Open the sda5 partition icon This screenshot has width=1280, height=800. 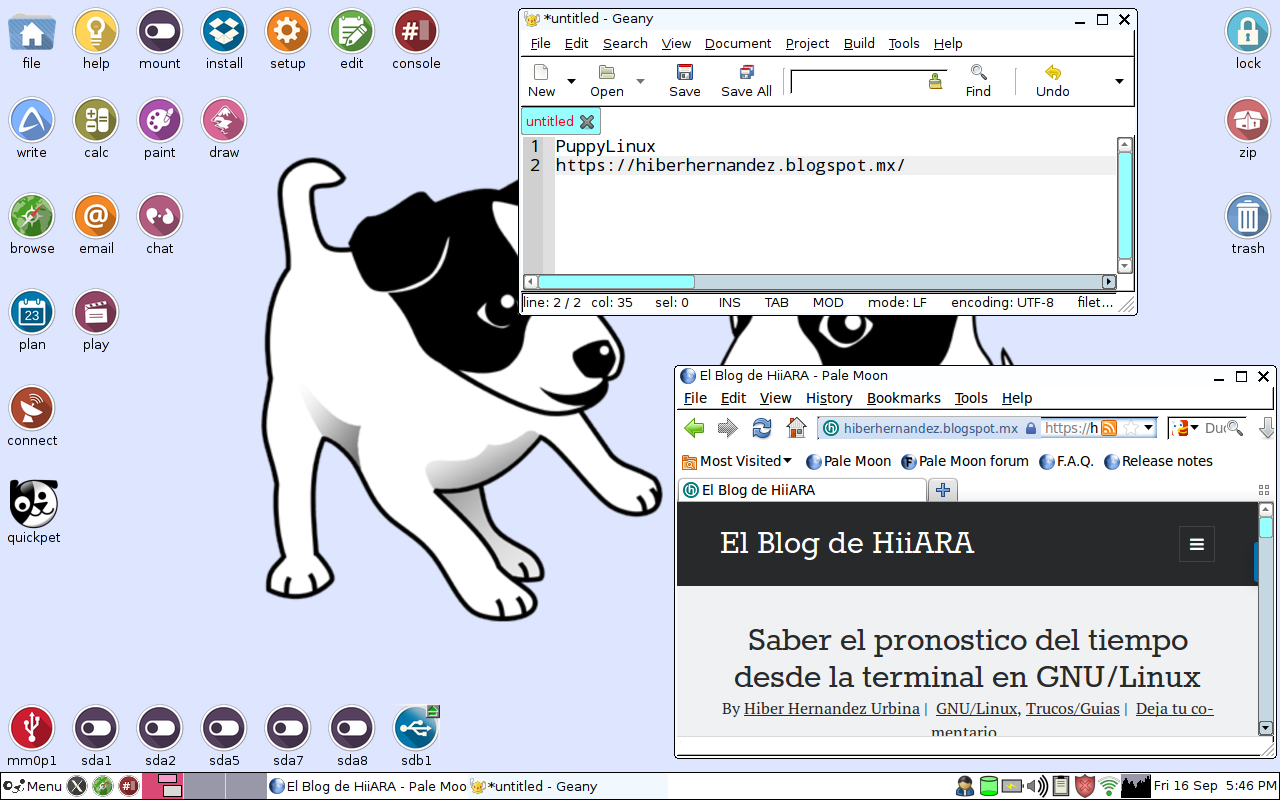click(x=224, y=736)
